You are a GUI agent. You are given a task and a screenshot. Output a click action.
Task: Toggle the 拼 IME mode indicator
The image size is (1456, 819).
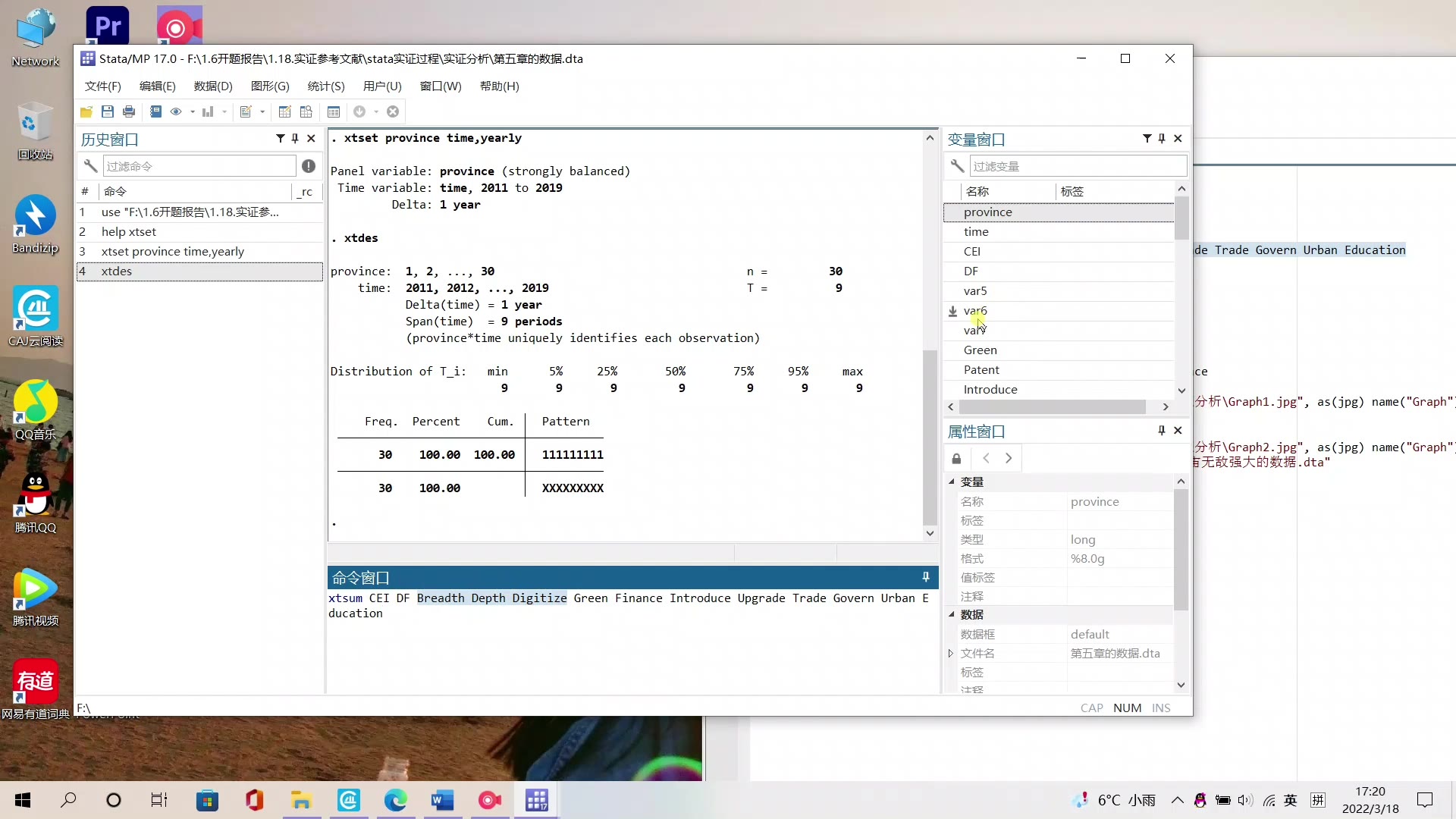[x=1318, y=800]
